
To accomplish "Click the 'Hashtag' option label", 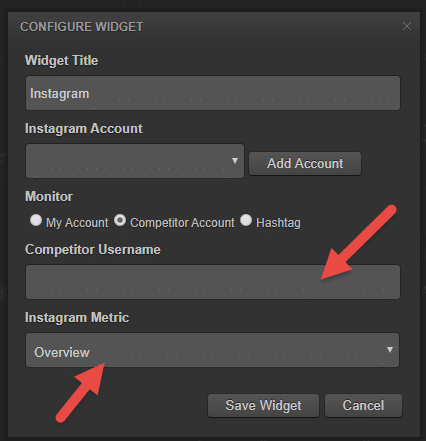I will (278, 223).
